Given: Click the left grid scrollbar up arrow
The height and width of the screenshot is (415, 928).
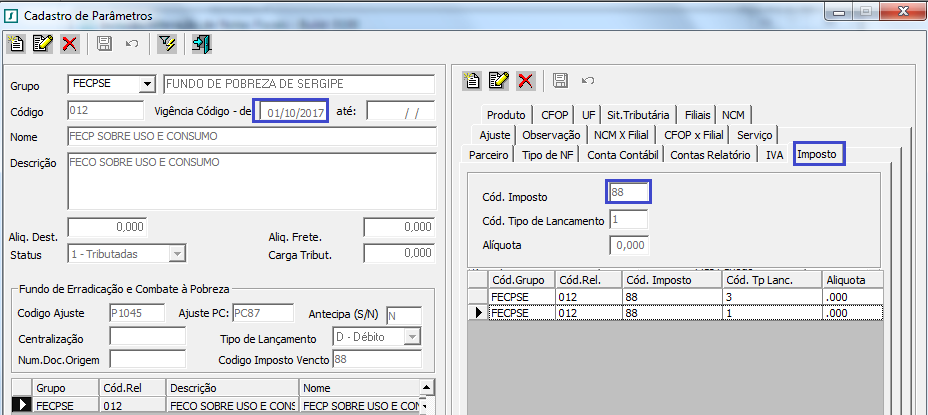Looking at the screenshot, I should coord(427,388).
